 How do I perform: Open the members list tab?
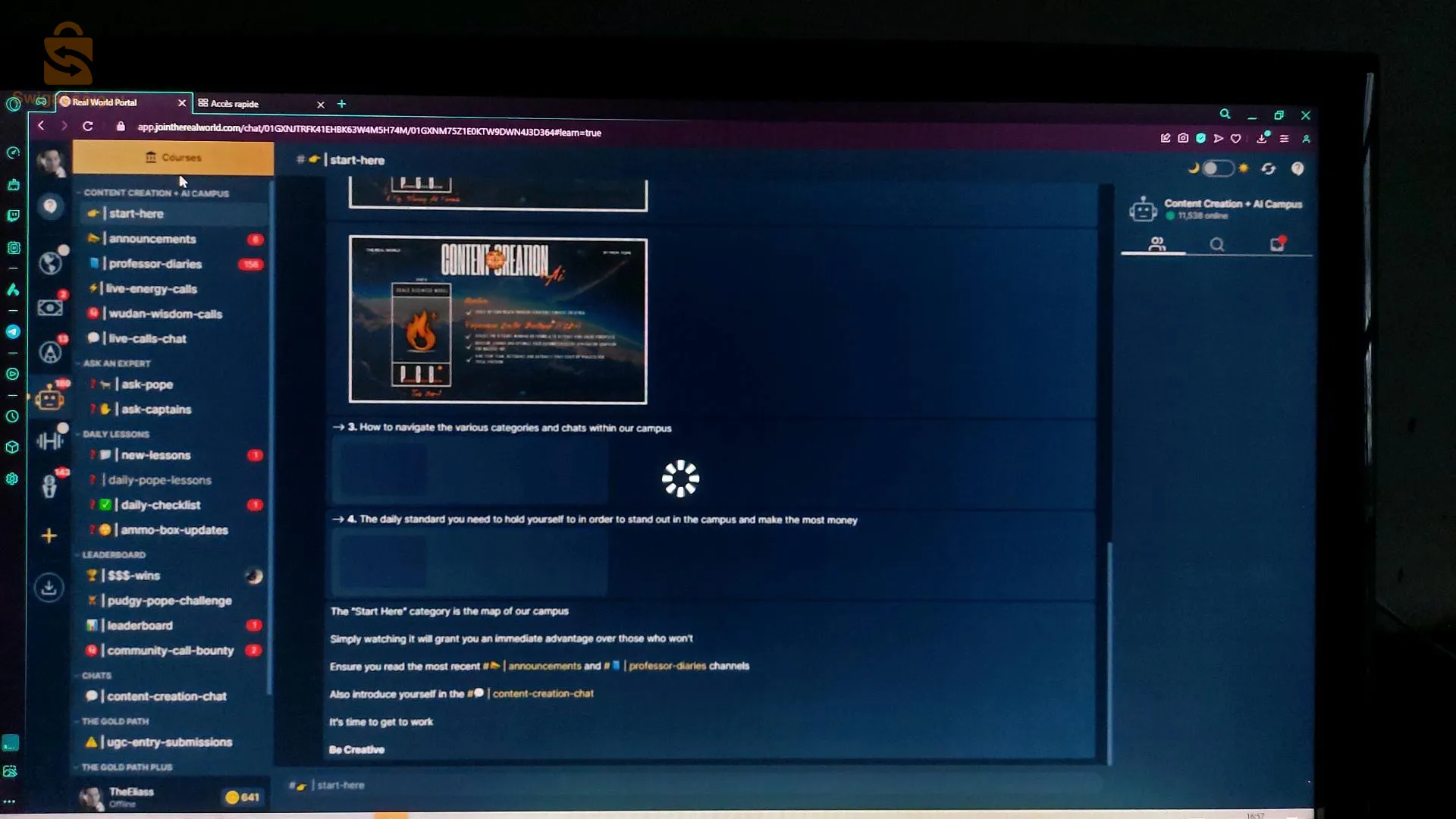pyautogui.click(x=1156, y=244)
